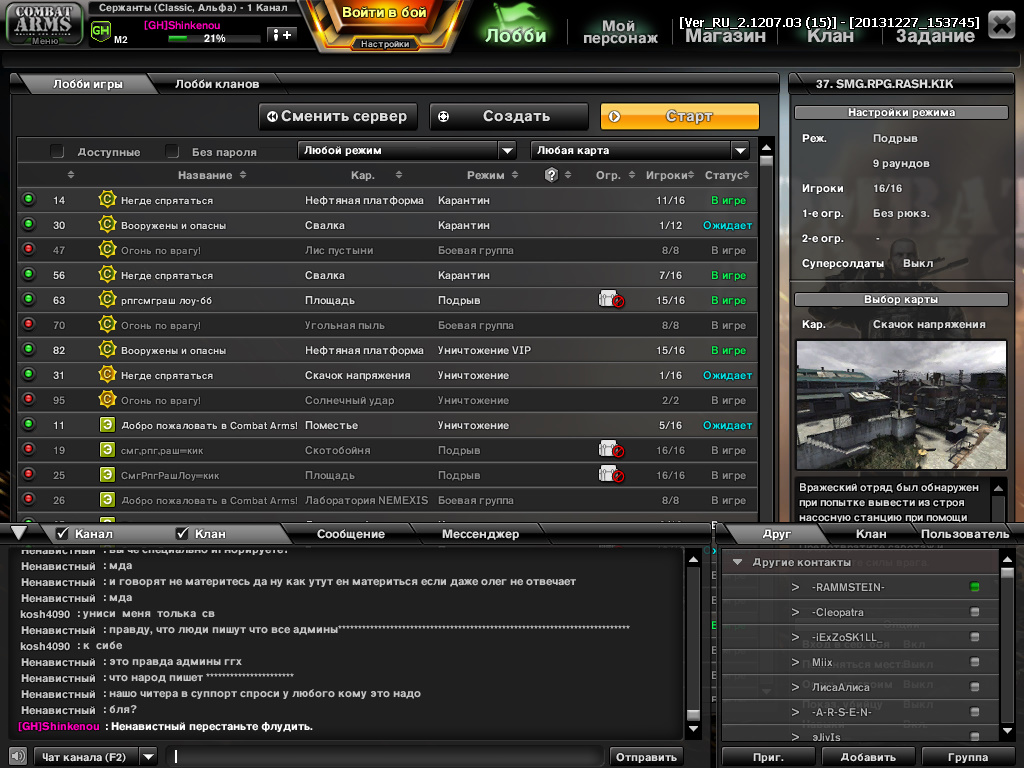Screen dimensions: 1024x768
Task: Click -RAMMSTEIN- online status indicator
Action: coord(974,586)
